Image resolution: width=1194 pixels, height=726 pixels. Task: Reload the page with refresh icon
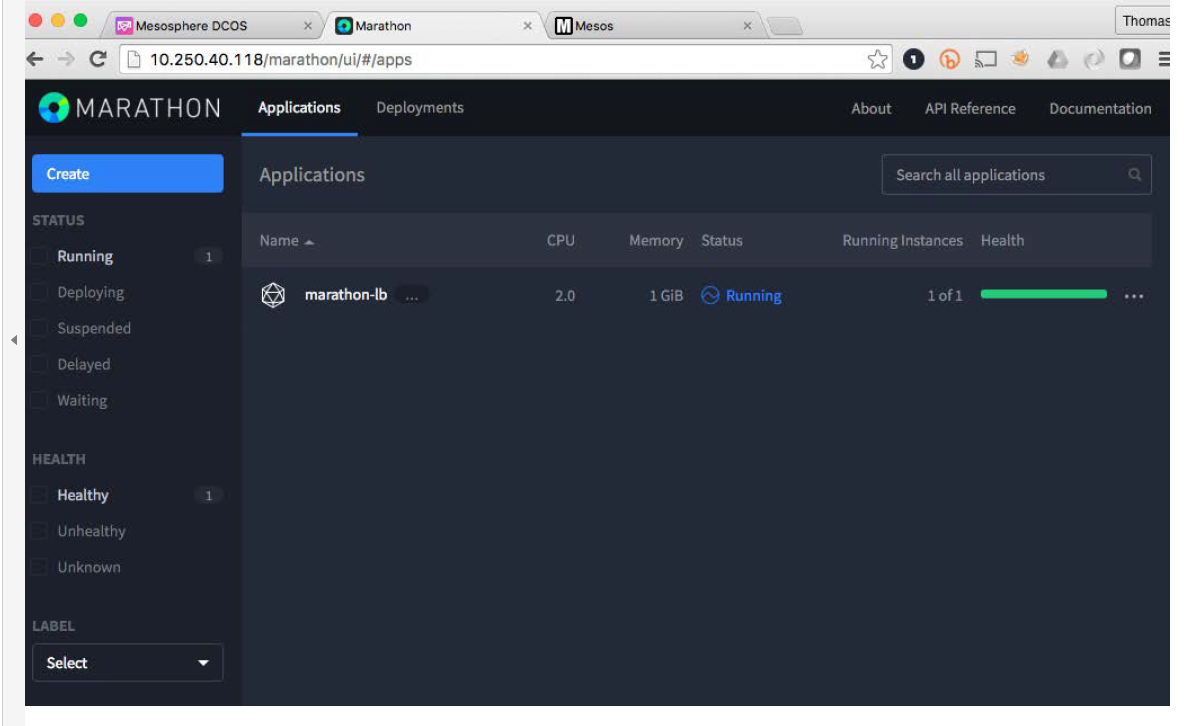[98, 59]
